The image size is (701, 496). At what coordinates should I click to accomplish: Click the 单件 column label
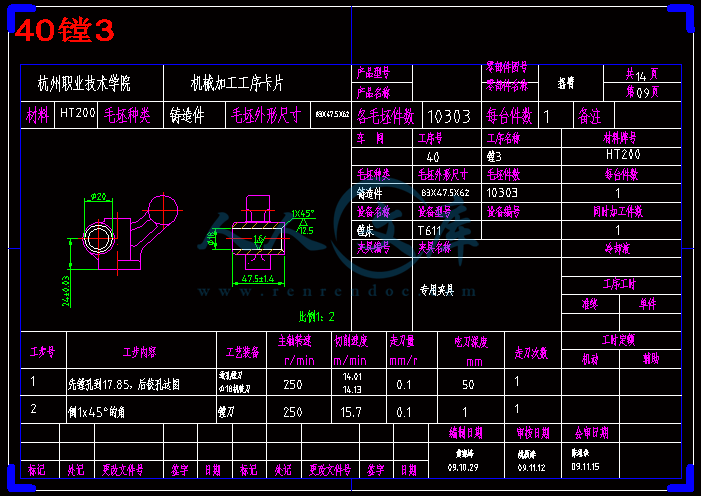[x=648, y=304]
